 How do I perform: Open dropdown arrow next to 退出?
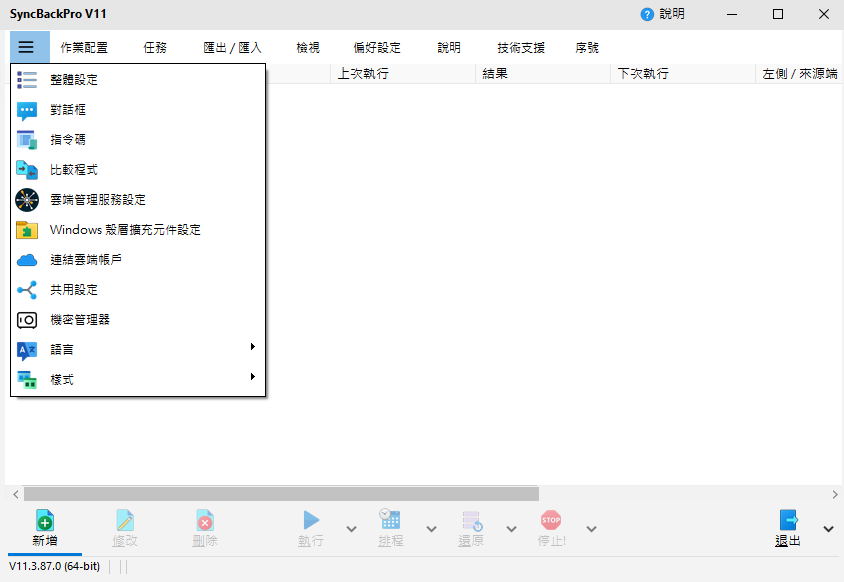click(828, 529)
